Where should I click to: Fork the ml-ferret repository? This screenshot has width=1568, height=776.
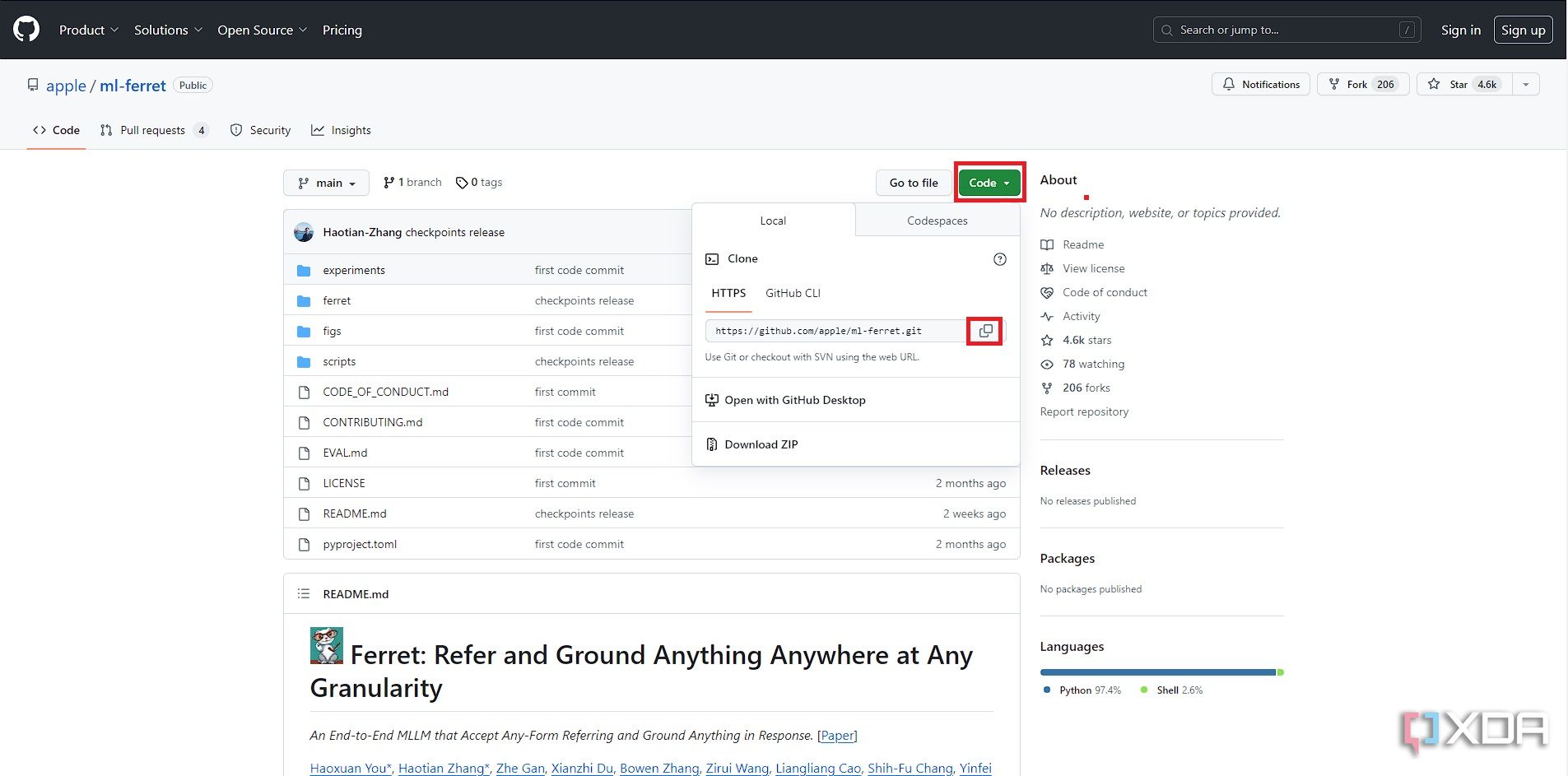point(1363,84)
